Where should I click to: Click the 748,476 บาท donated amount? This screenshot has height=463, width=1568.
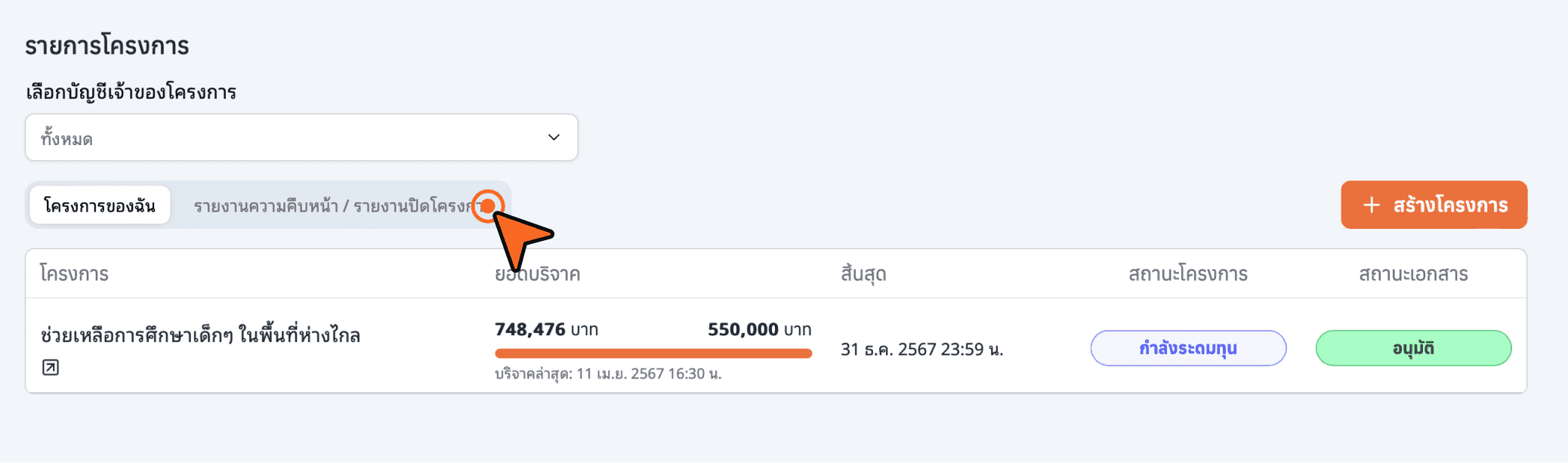coord(546,329)
